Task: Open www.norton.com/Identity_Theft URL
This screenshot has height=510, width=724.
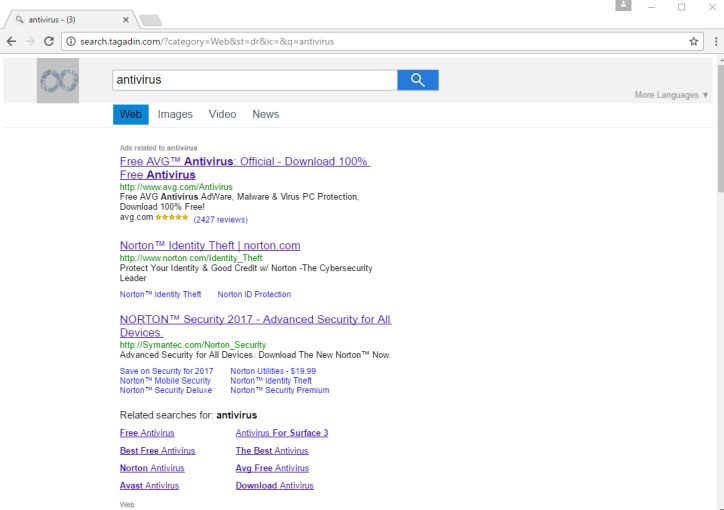Action: pos(191,258)
